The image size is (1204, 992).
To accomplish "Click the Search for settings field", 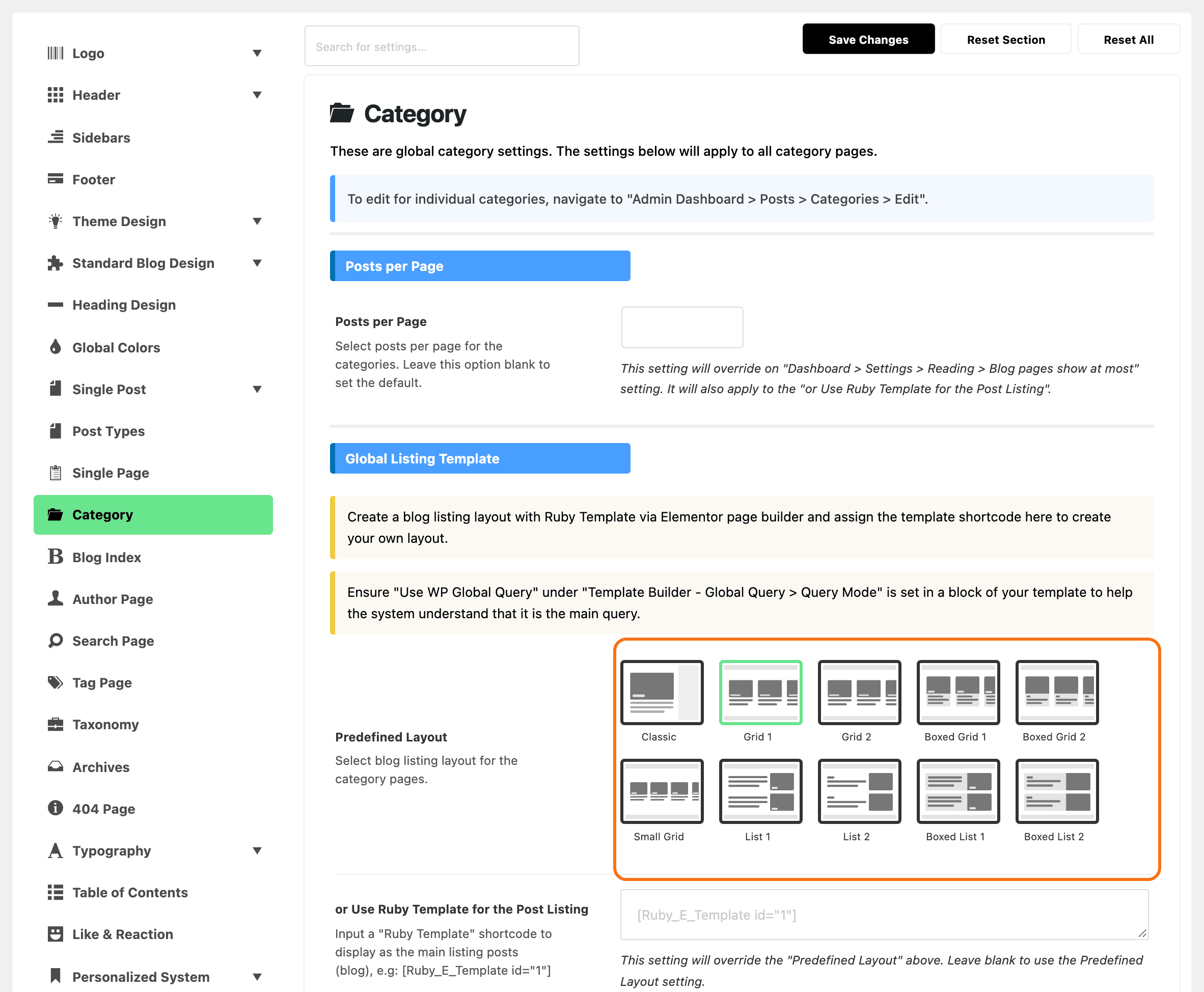I will pyautogui.click(x=442, y=46).
